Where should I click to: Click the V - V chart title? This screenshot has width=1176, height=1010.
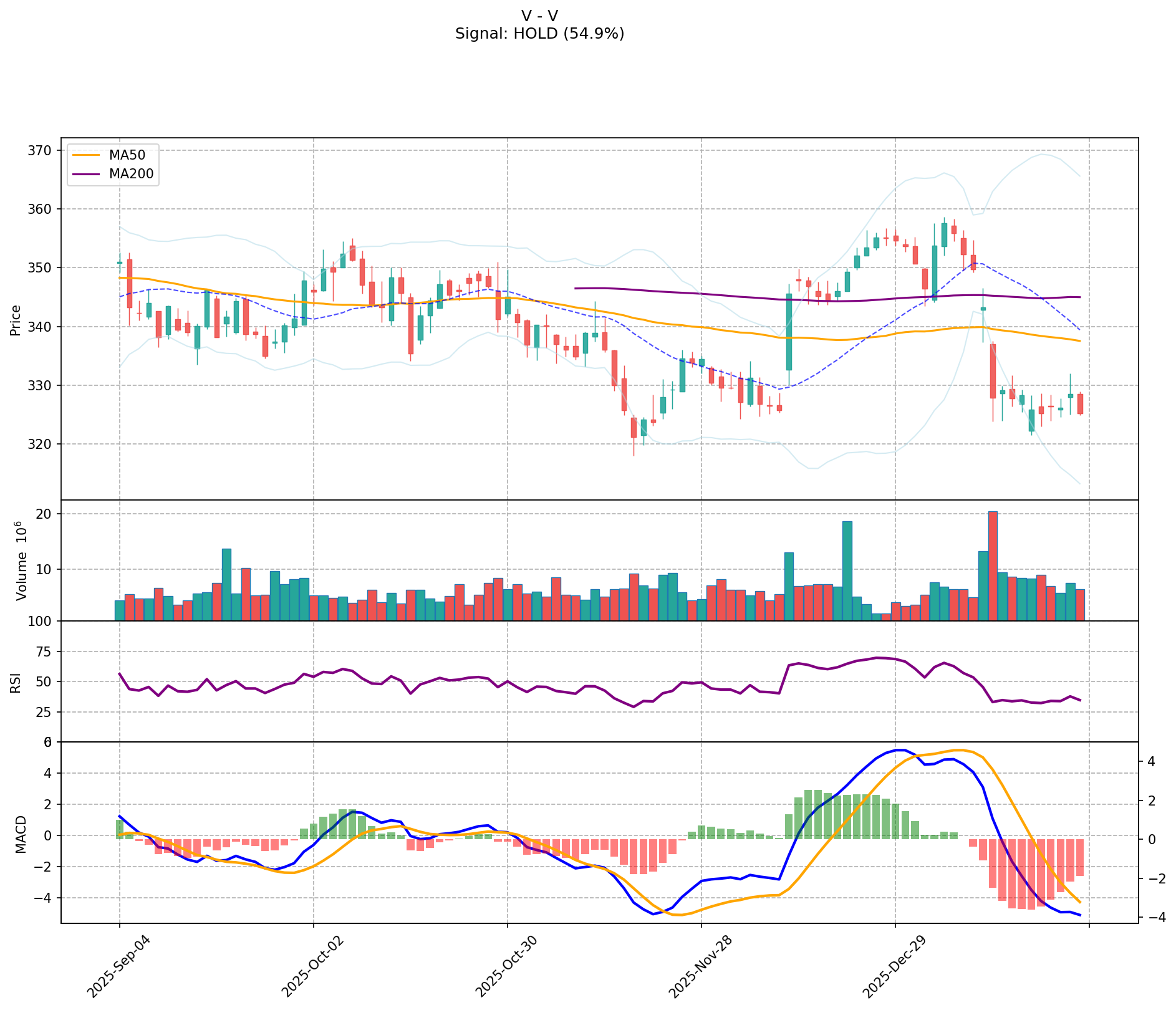[x=539, y=16]
